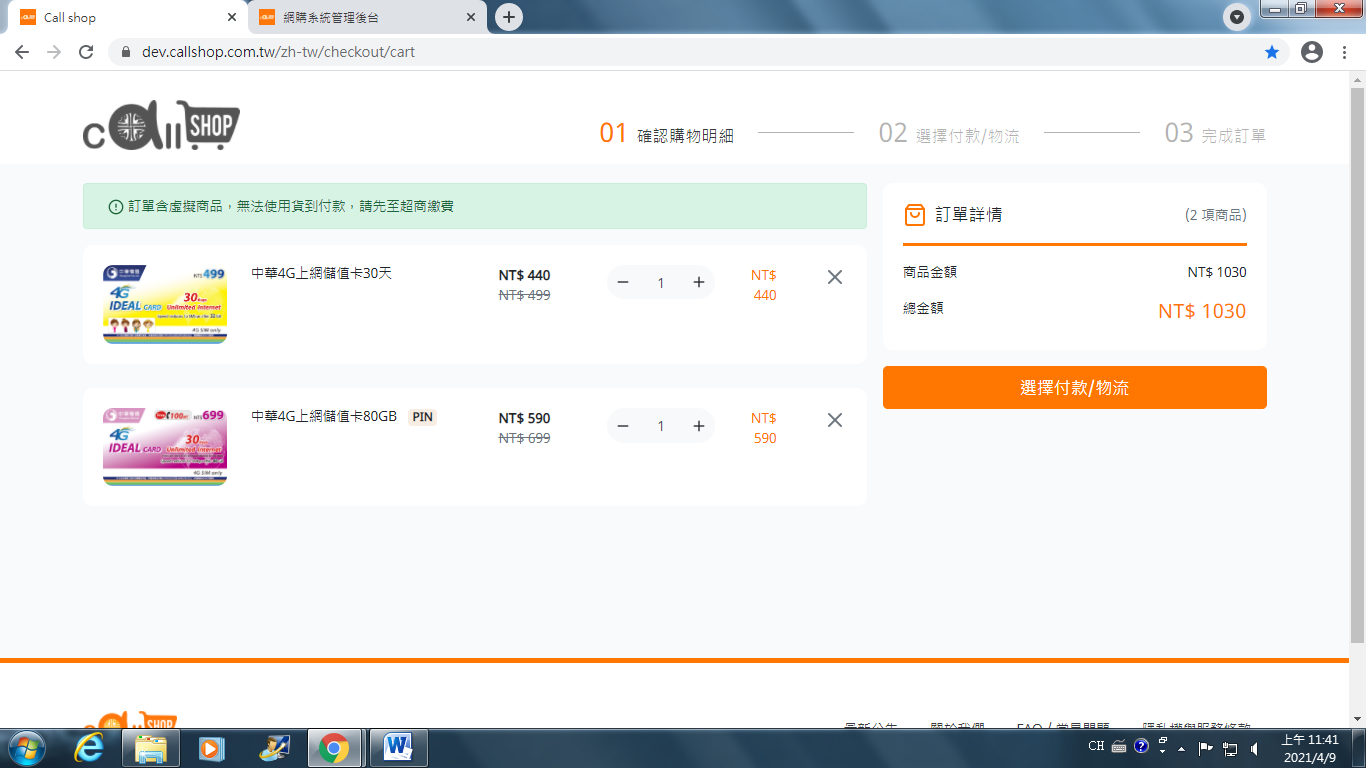The width and height of the screenshot is (1366, 768).
Task: Go back to the previous page
Action: pyautogui.click(x=22, y=52)
